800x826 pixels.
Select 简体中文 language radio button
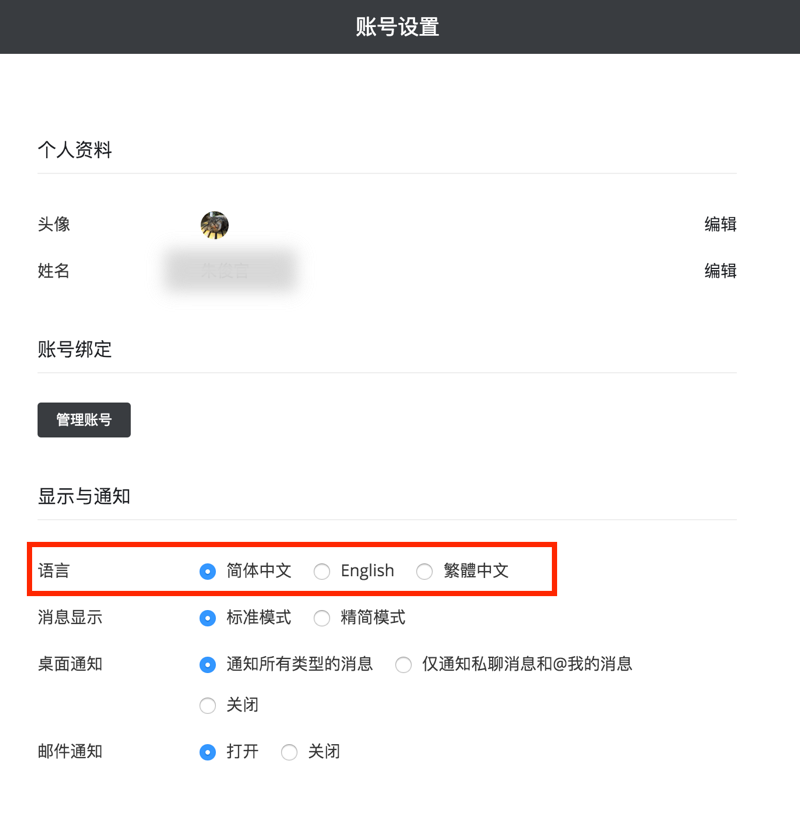click(x=208, y=571)
